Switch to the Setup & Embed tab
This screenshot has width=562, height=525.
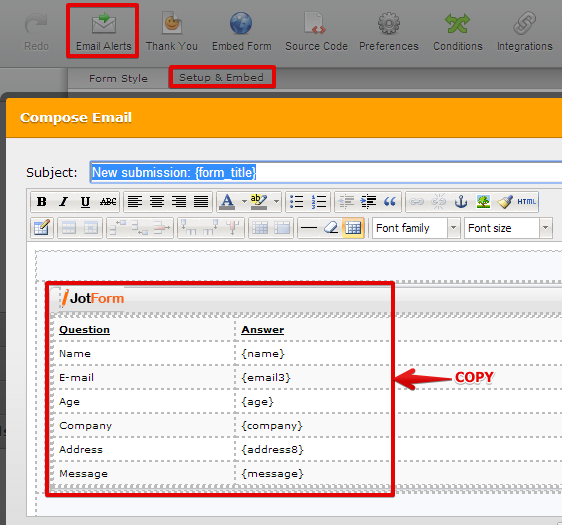(222, 77)
